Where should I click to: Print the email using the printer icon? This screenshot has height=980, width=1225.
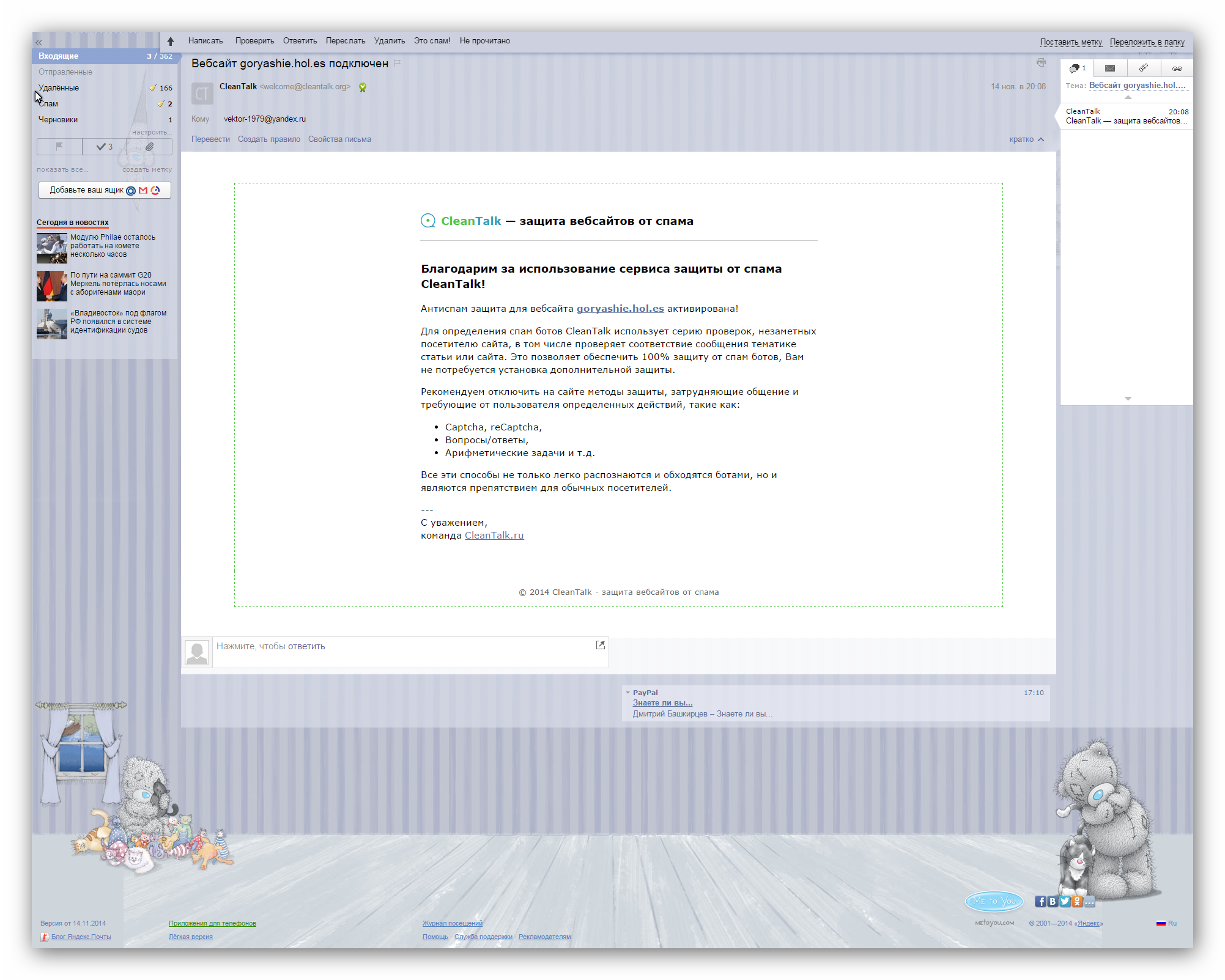tap(1041, 63)
